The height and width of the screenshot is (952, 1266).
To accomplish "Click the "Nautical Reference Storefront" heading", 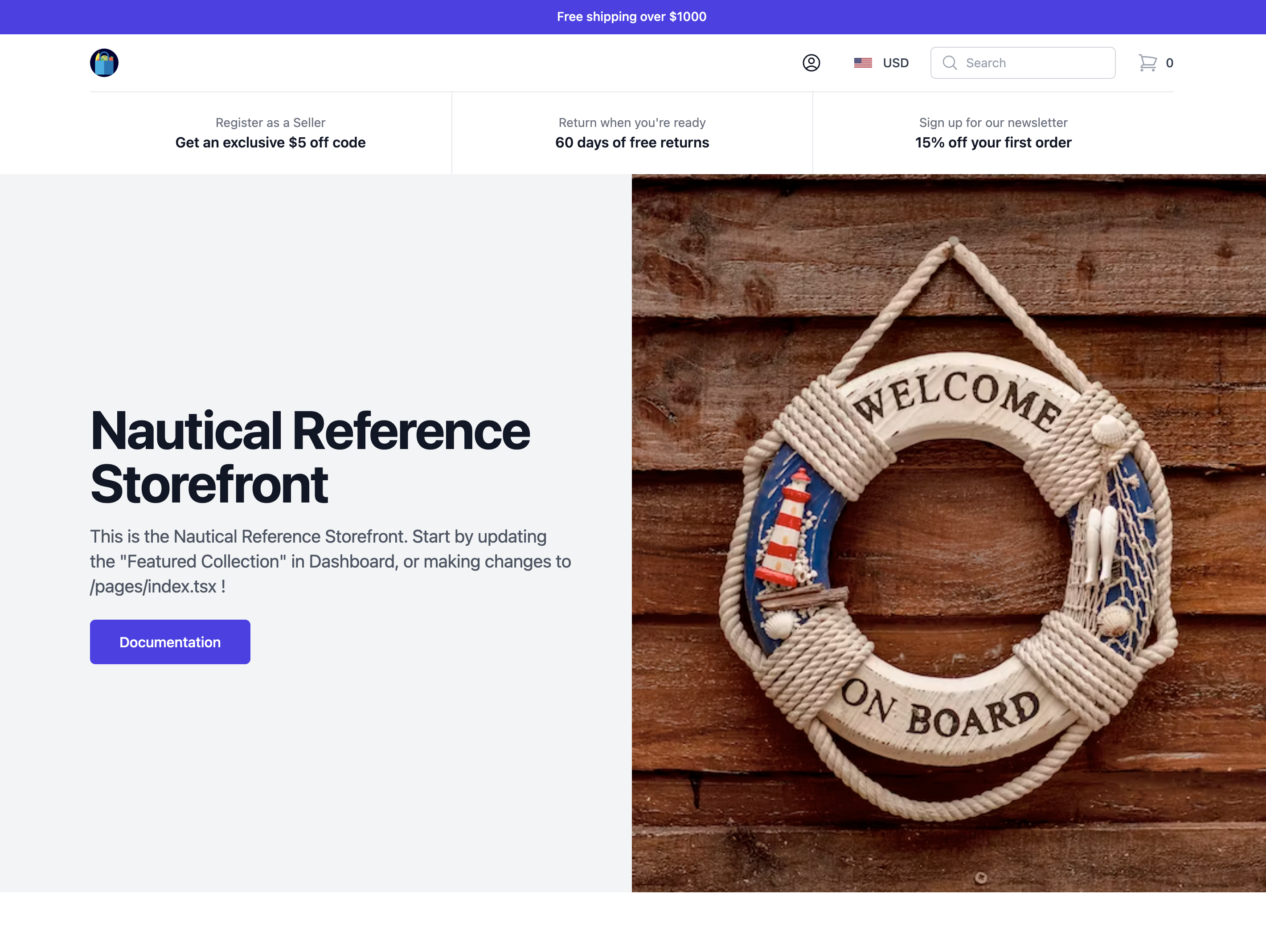I will click(x=310, y=457).
